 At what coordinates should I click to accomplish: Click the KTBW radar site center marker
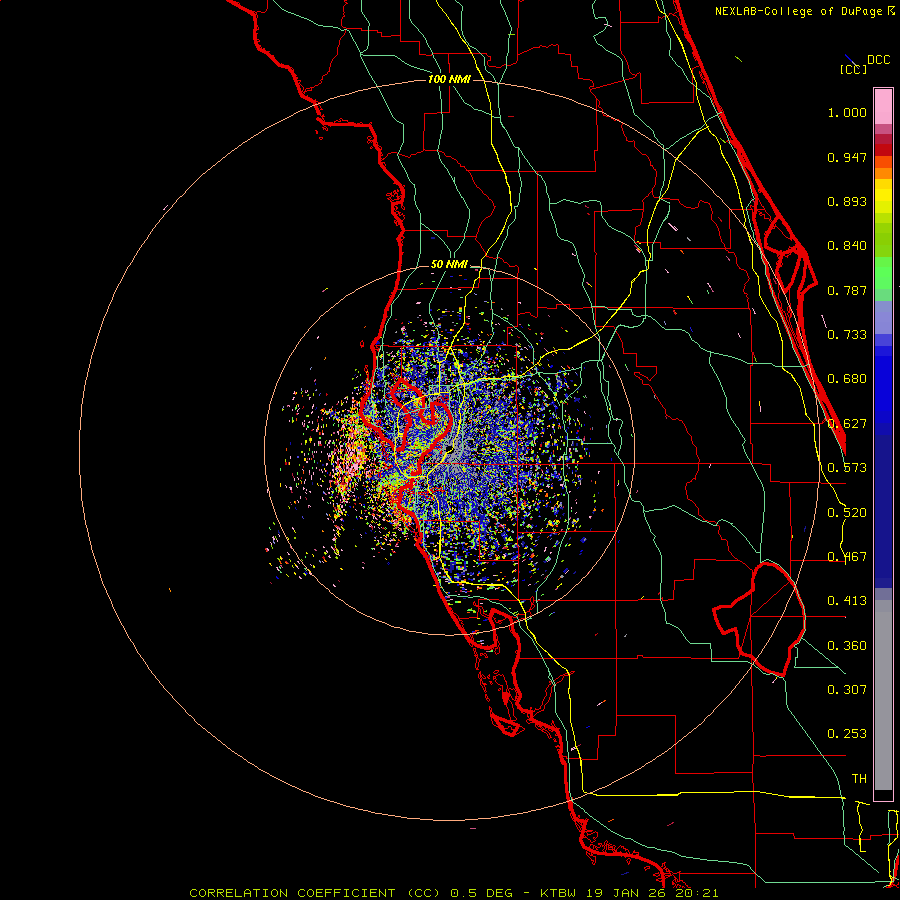coord(449,449)
